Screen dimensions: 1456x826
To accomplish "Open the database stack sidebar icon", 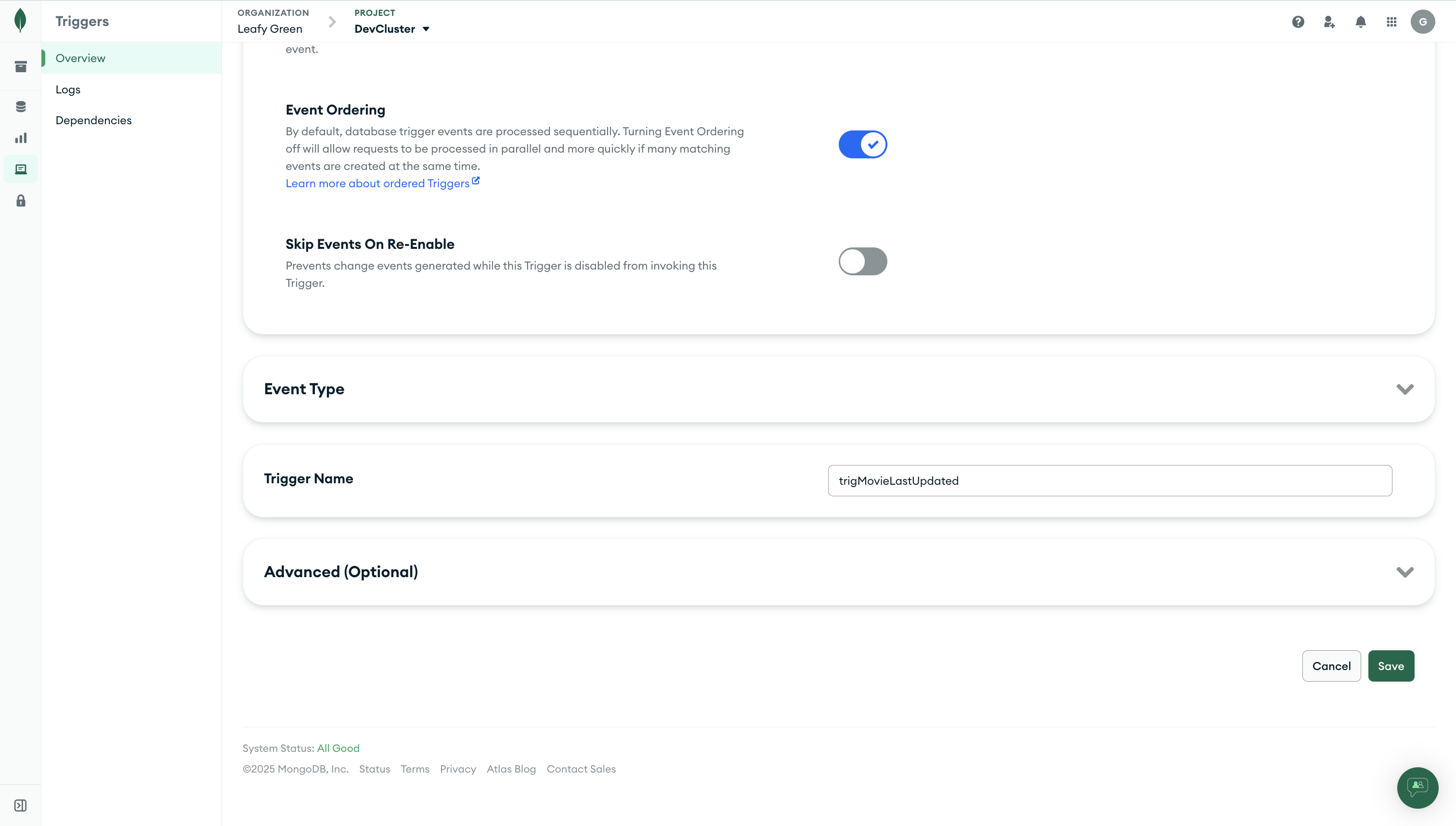I will tap(20, 107).
